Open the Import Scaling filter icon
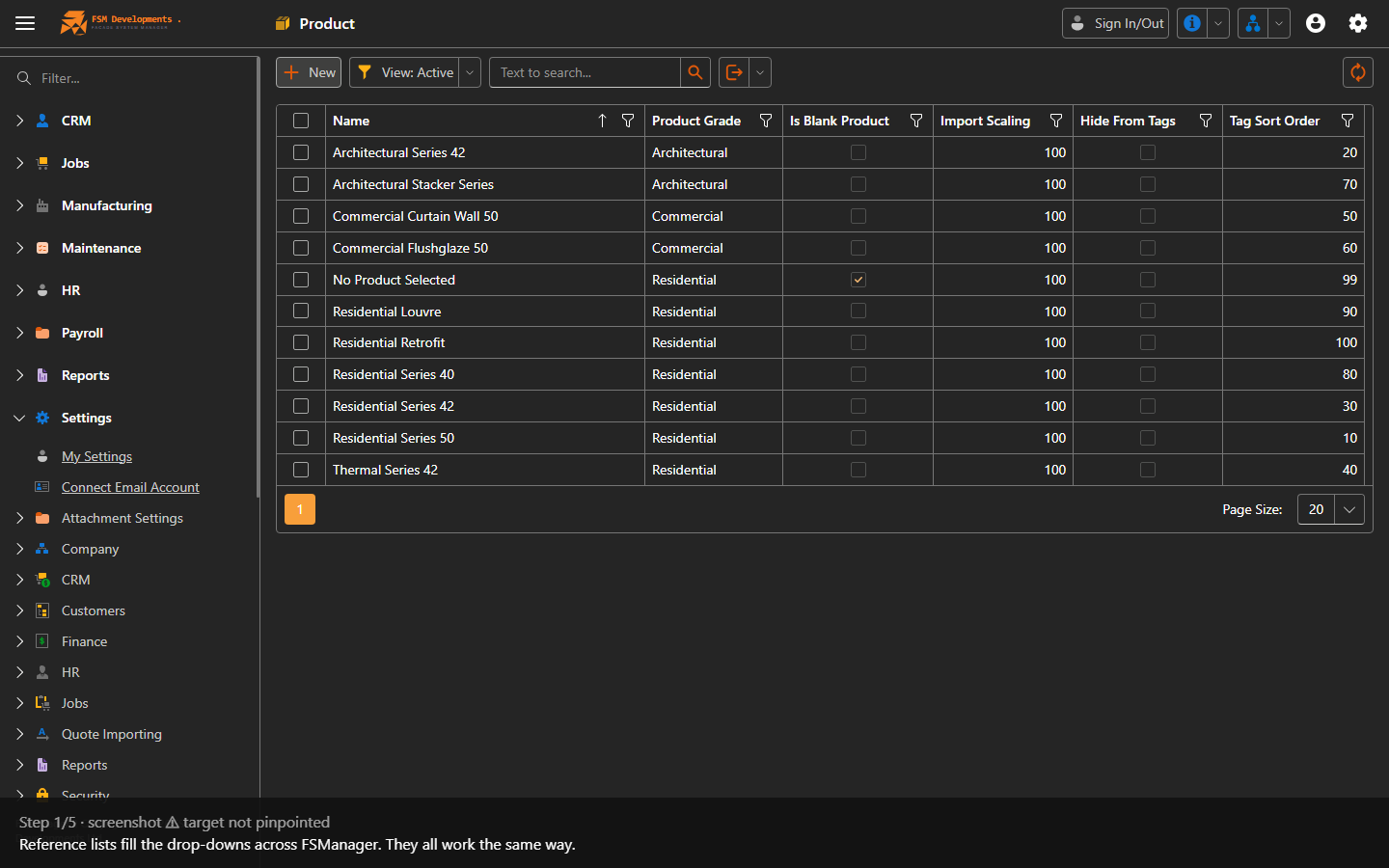 [x=1056, y=121]
